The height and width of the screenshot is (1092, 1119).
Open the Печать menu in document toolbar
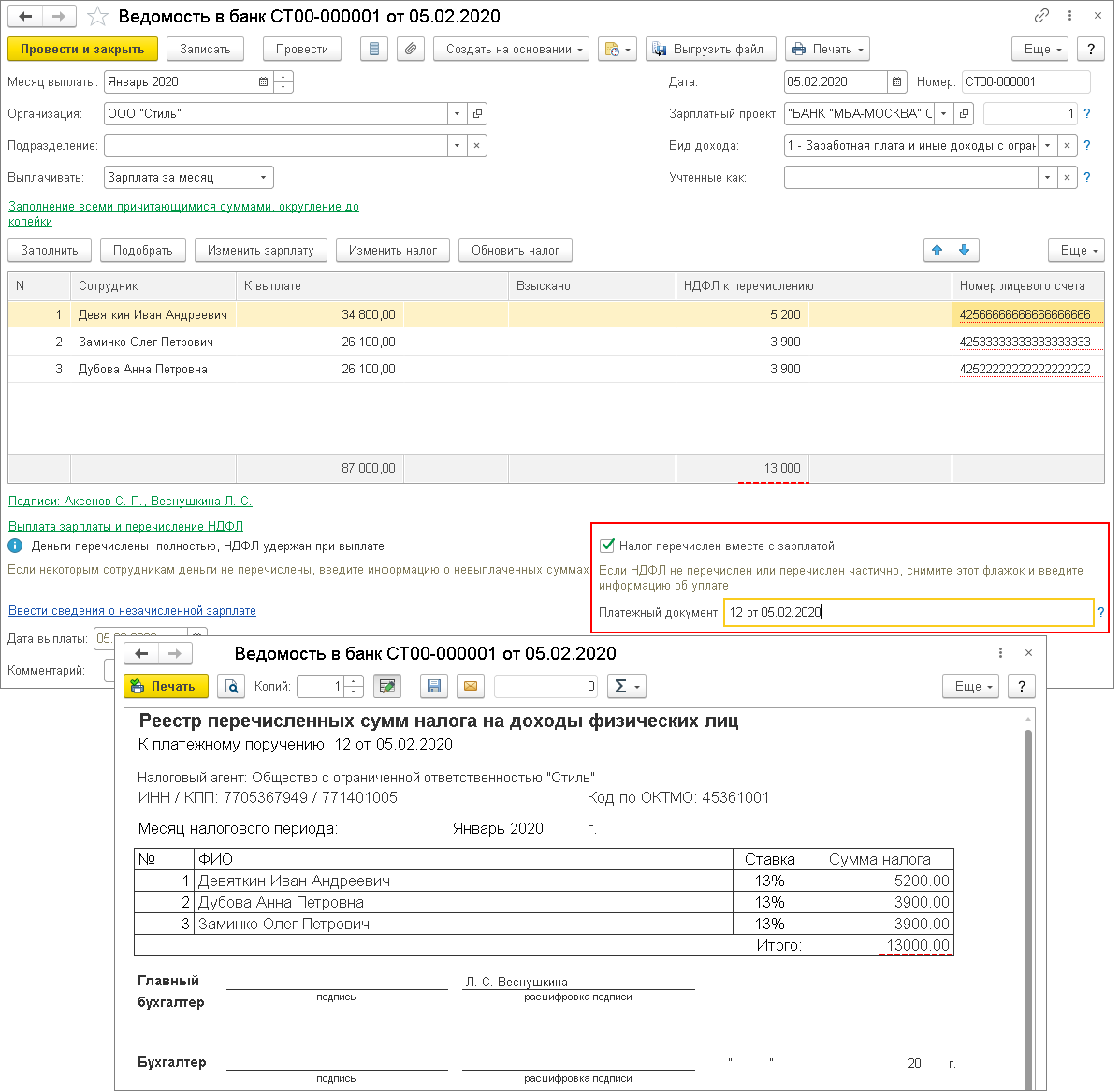click(x=827, y=49)
